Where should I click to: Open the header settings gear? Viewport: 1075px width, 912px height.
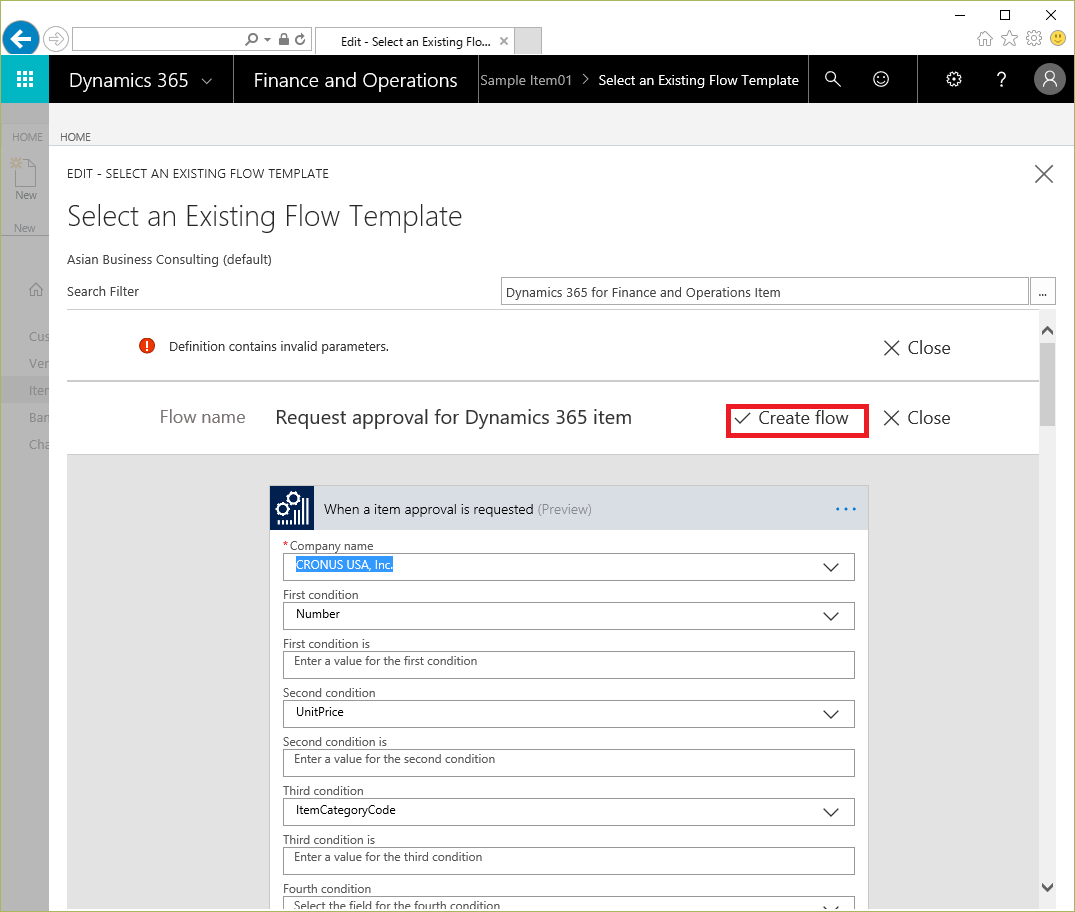954,80
